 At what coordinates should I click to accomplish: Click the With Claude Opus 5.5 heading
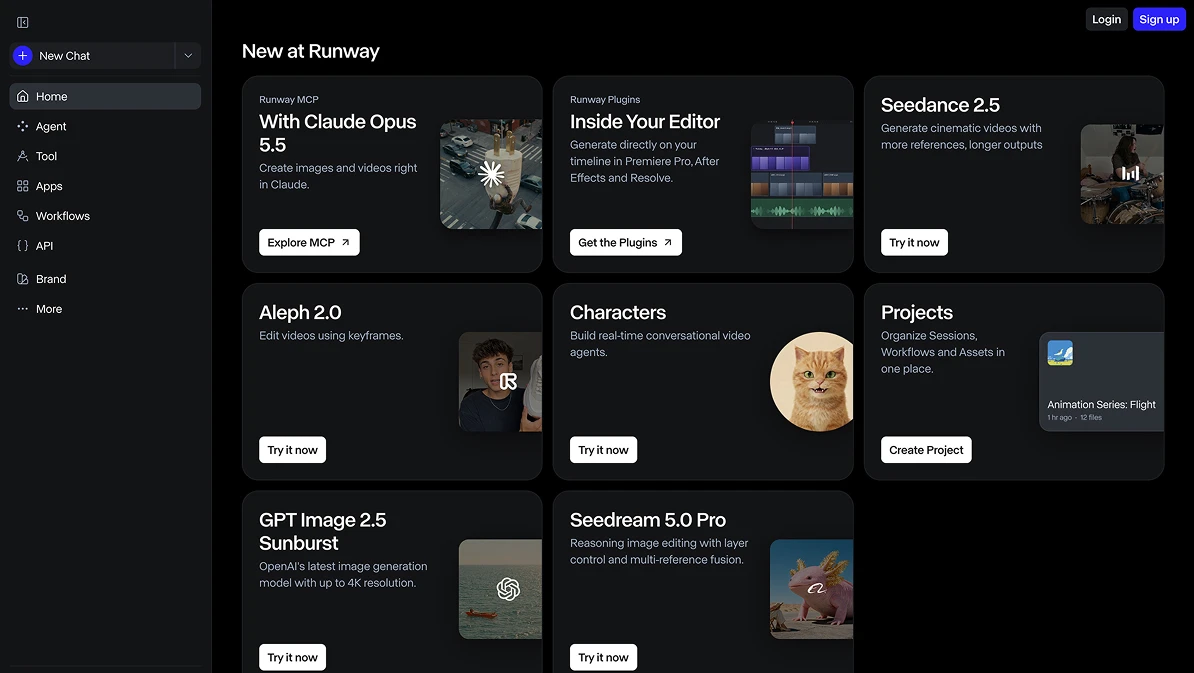pyautogui.click(x=337, y=133)
